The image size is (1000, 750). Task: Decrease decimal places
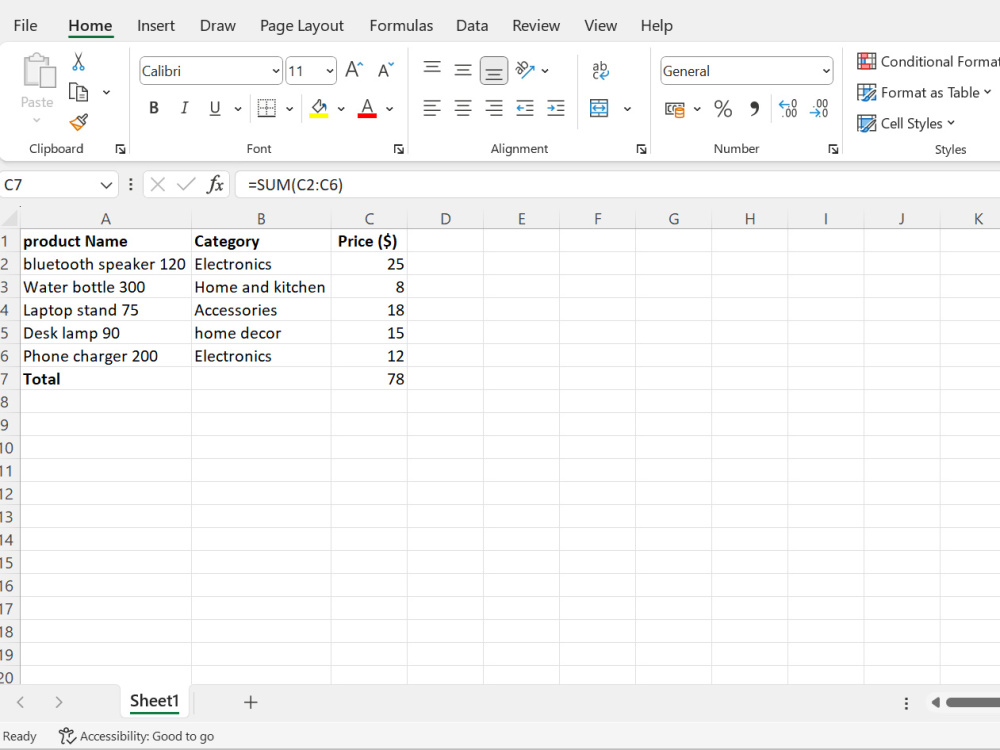820,108
